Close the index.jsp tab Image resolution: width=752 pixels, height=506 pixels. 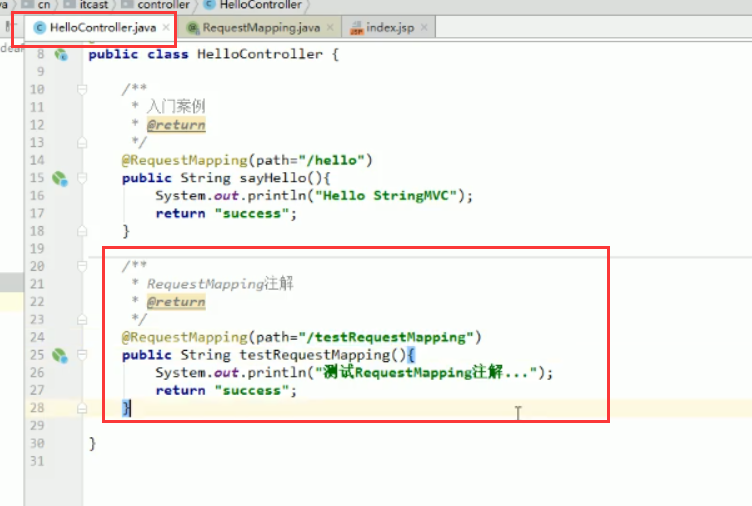(424, 27)
